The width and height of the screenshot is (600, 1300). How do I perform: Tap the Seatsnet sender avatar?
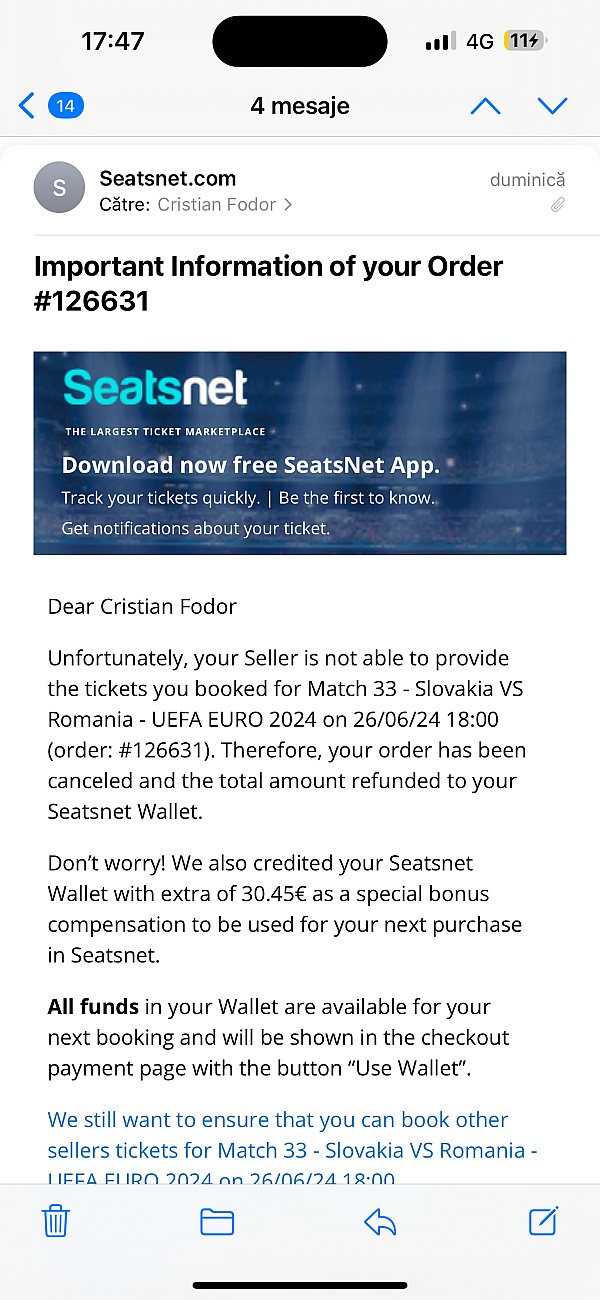click(60, 187)
